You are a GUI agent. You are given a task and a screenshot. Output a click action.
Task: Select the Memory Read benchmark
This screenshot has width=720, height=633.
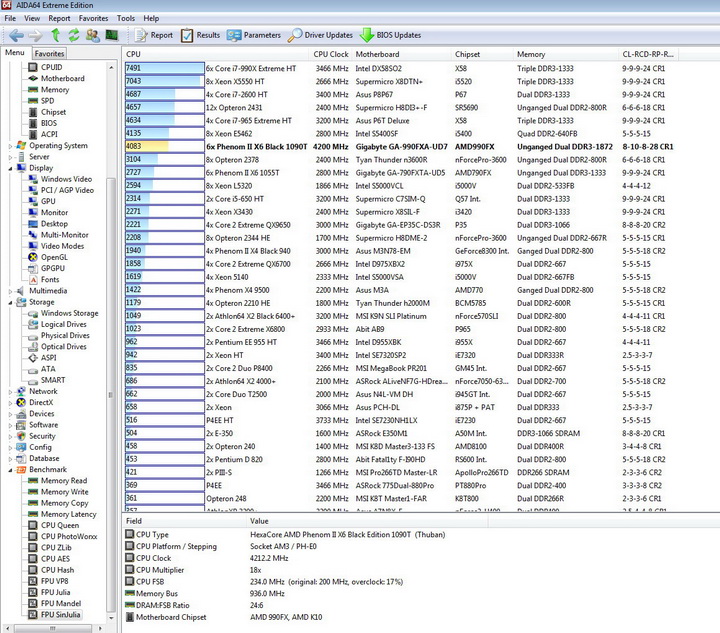(57, 481)
